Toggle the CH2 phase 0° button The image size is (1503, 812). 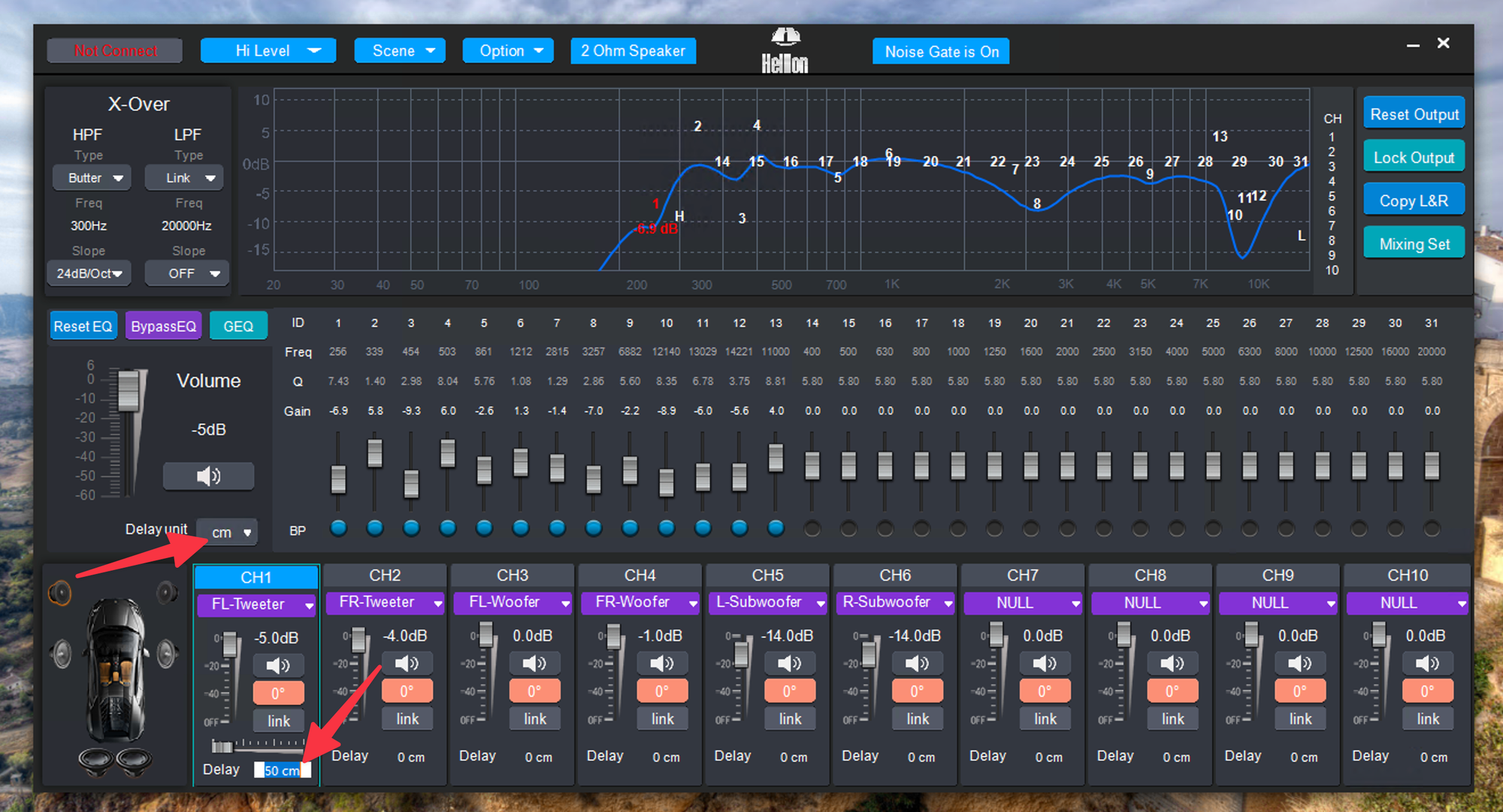click(407, 691)
